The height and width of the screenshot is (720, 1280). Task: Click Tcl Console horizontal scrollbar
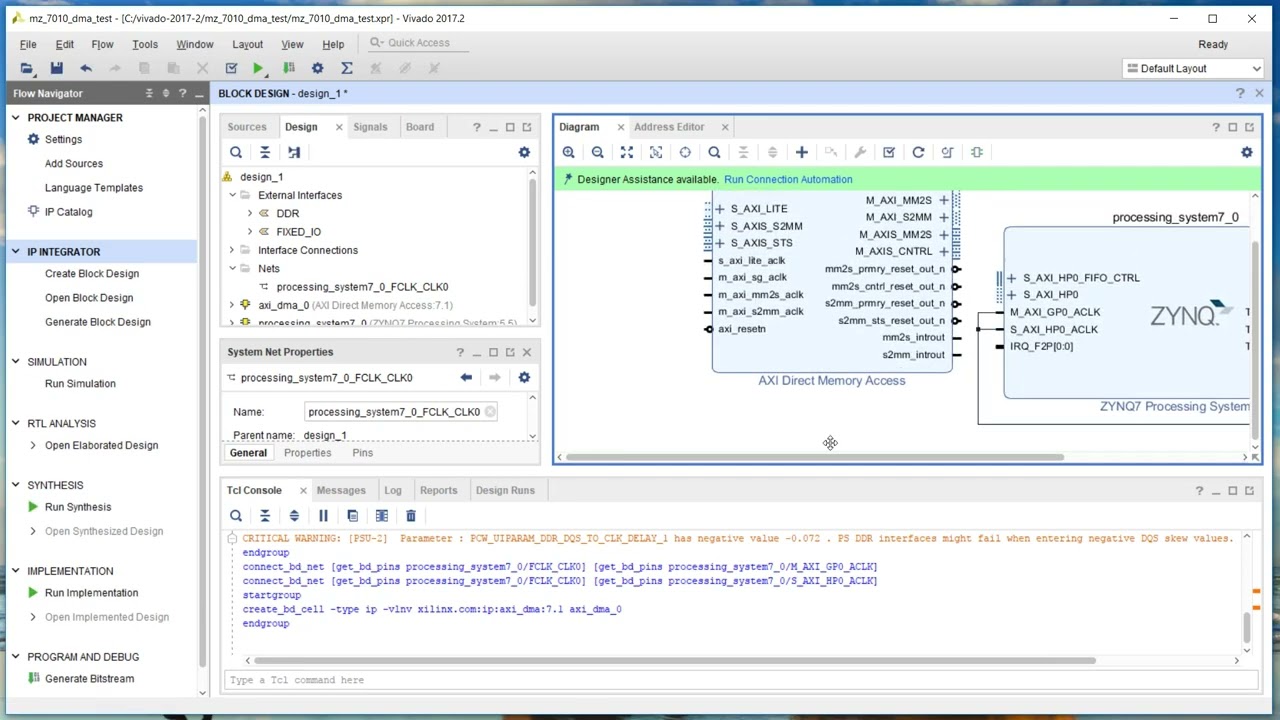675,660
